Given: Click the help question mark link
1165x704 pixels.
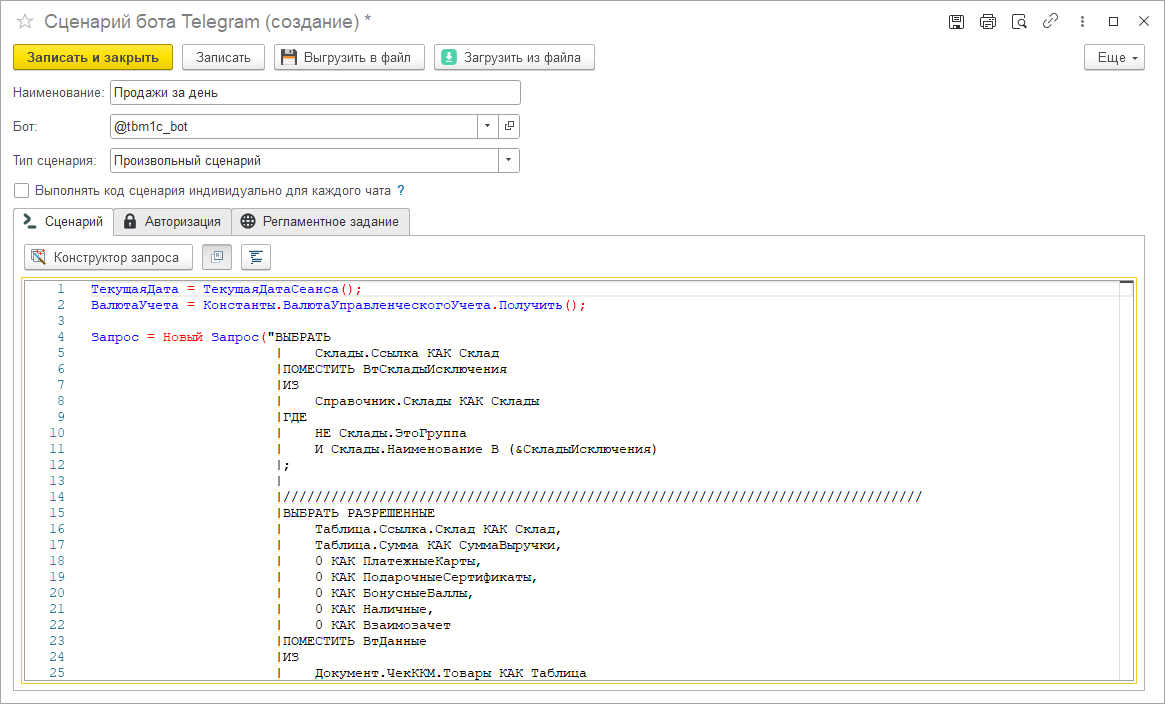Looking at the screenshot, I should click(401, 191).
